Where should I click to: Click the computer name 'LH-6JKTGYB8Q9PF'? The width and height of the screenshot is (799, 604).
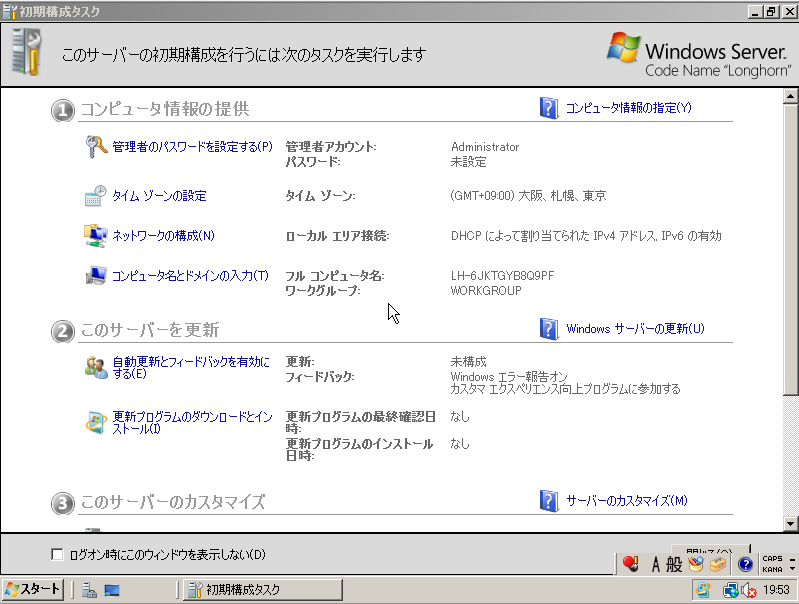[502, 276]
